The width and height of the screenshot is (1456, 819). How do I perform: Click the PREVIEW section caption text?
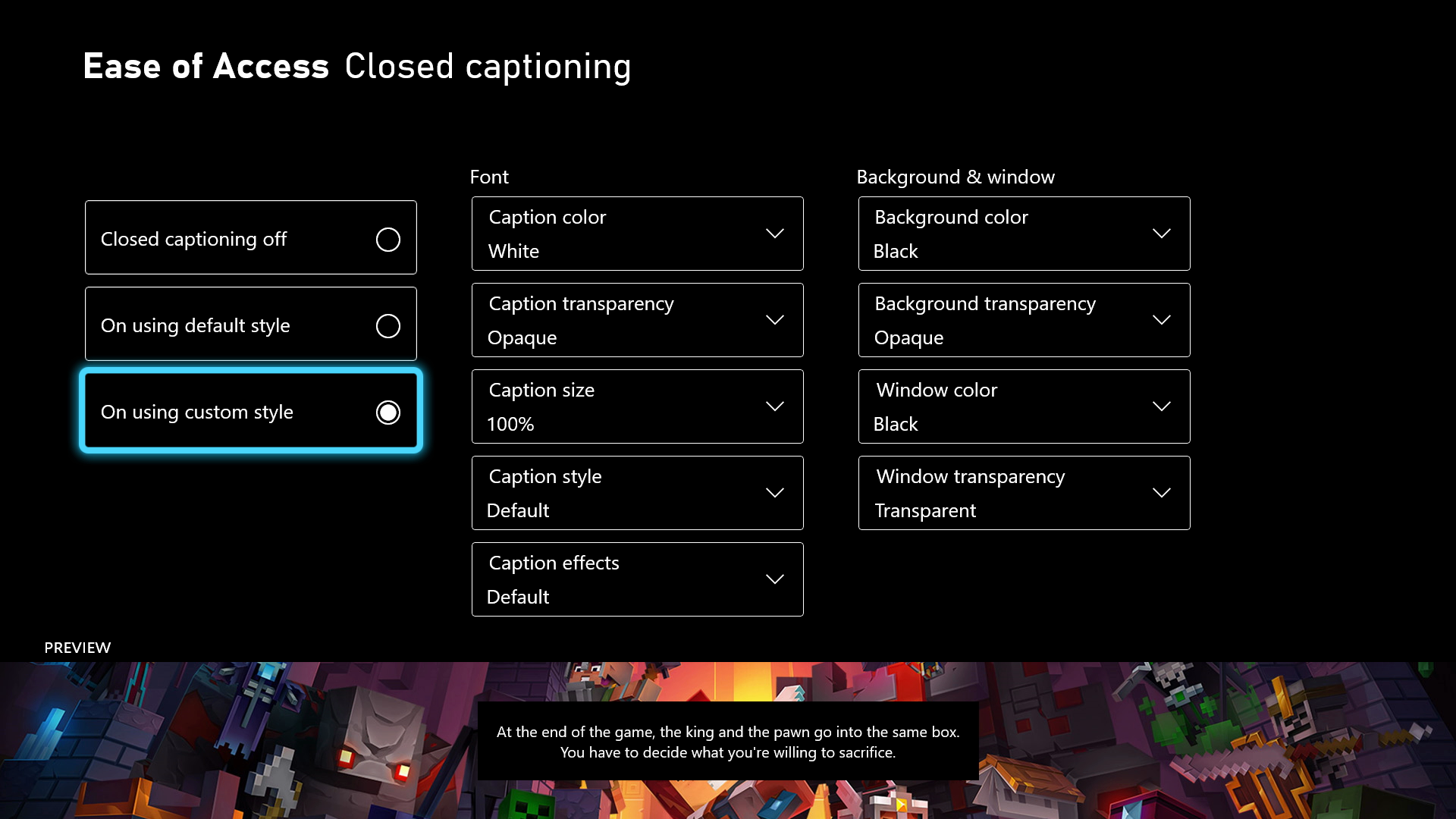[x=728, y=742]
